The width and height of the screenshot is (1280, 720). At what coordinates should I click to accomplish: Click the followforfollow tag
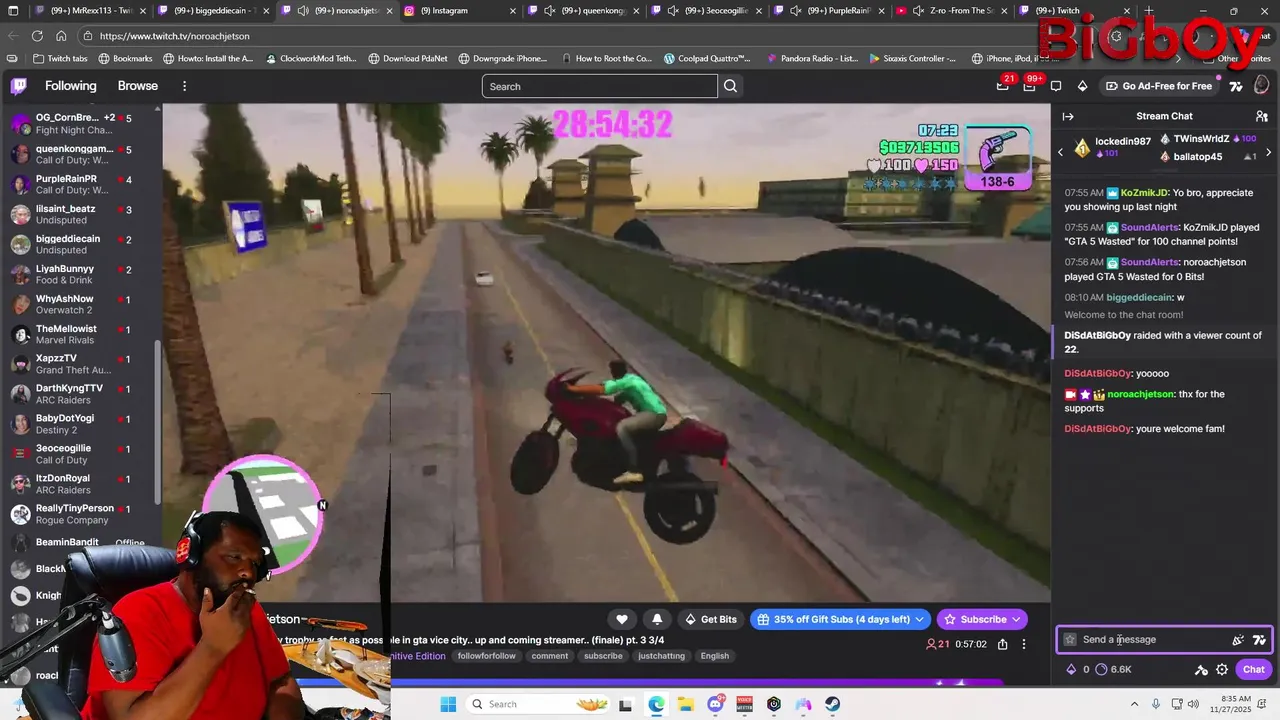point(487,656)
